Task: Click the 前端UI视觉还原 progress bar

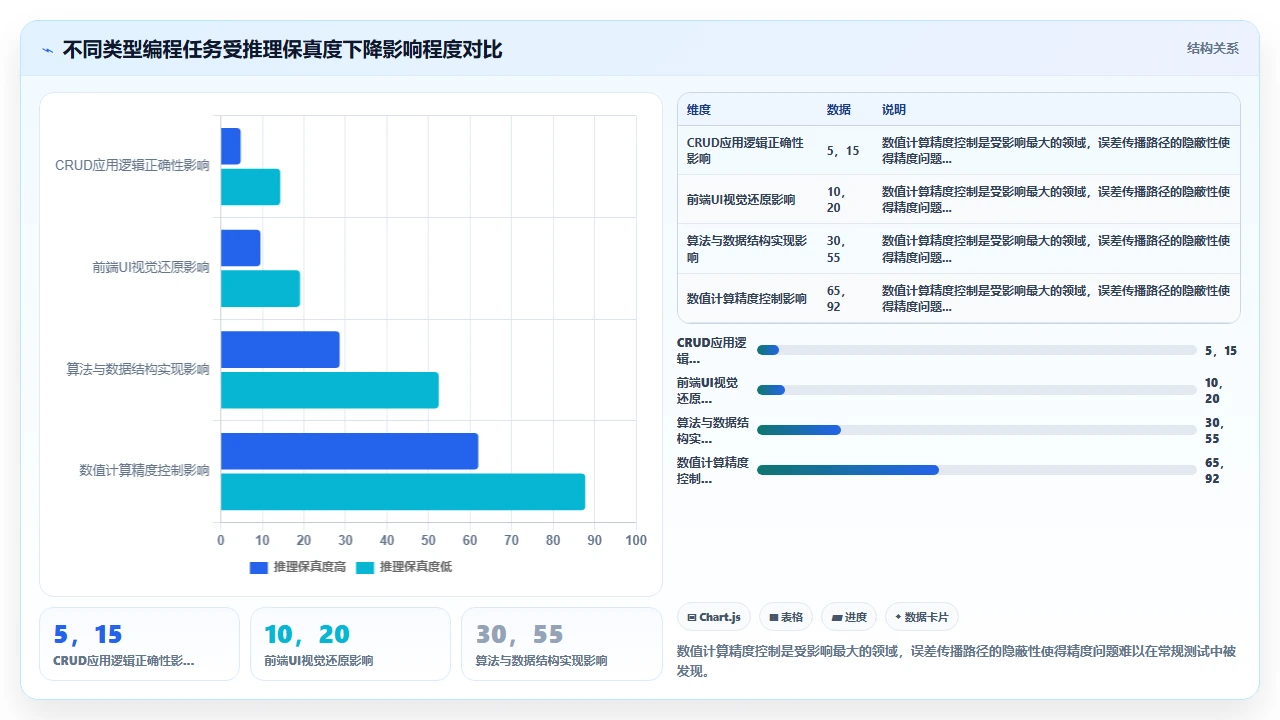Action: (x=976, y=390)
